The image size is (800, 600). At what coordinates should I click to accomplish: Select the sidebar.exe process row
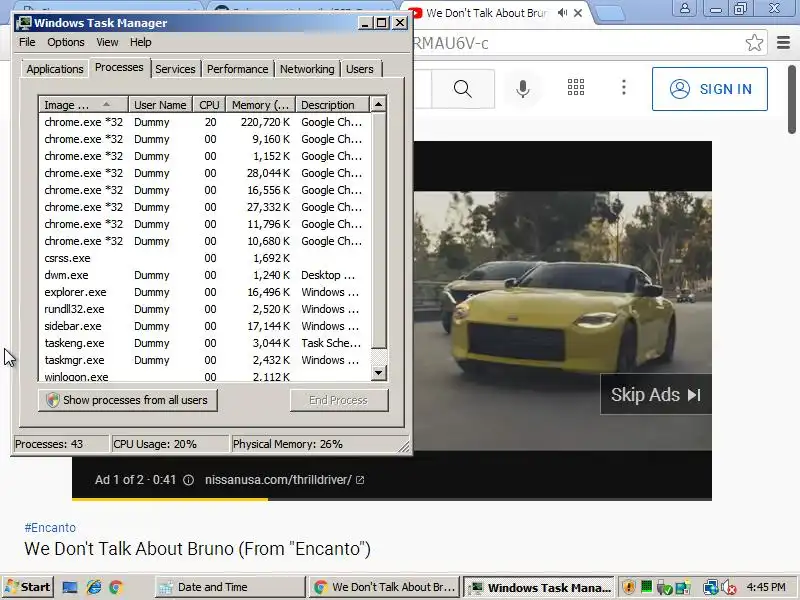coord(204,326)
